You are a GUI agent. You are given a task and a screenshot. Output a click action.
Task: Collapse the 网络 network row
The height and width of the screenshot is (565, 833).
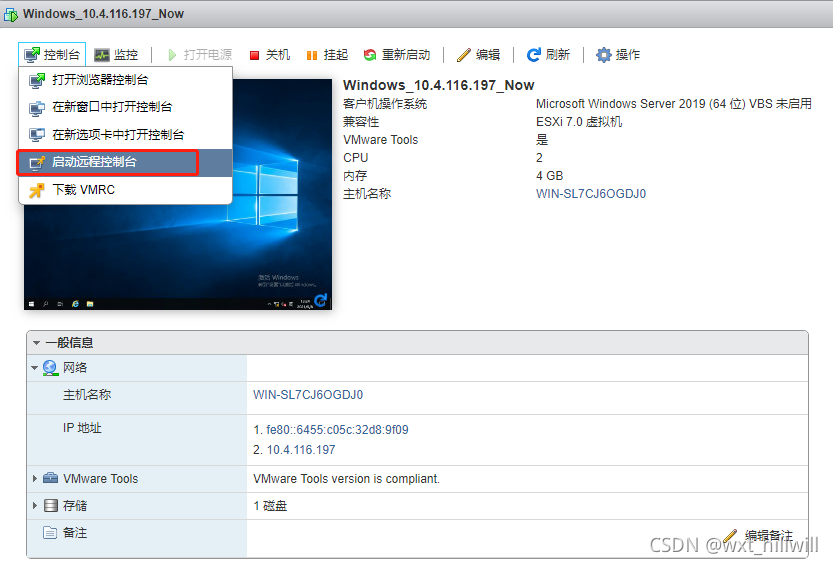click(x=35, y=368)
